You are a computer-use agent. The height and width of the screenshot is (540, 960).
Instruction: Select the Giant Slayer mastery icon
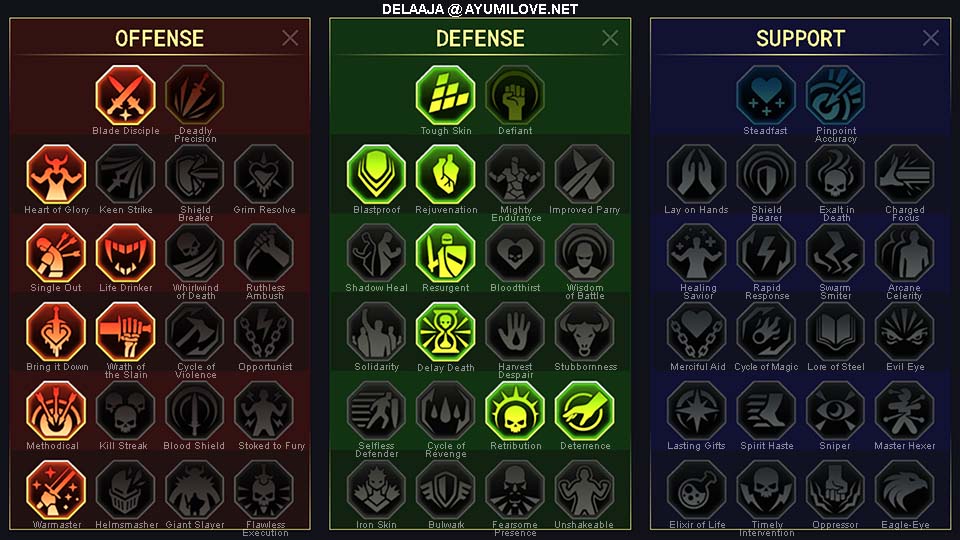tap(195, 489)
